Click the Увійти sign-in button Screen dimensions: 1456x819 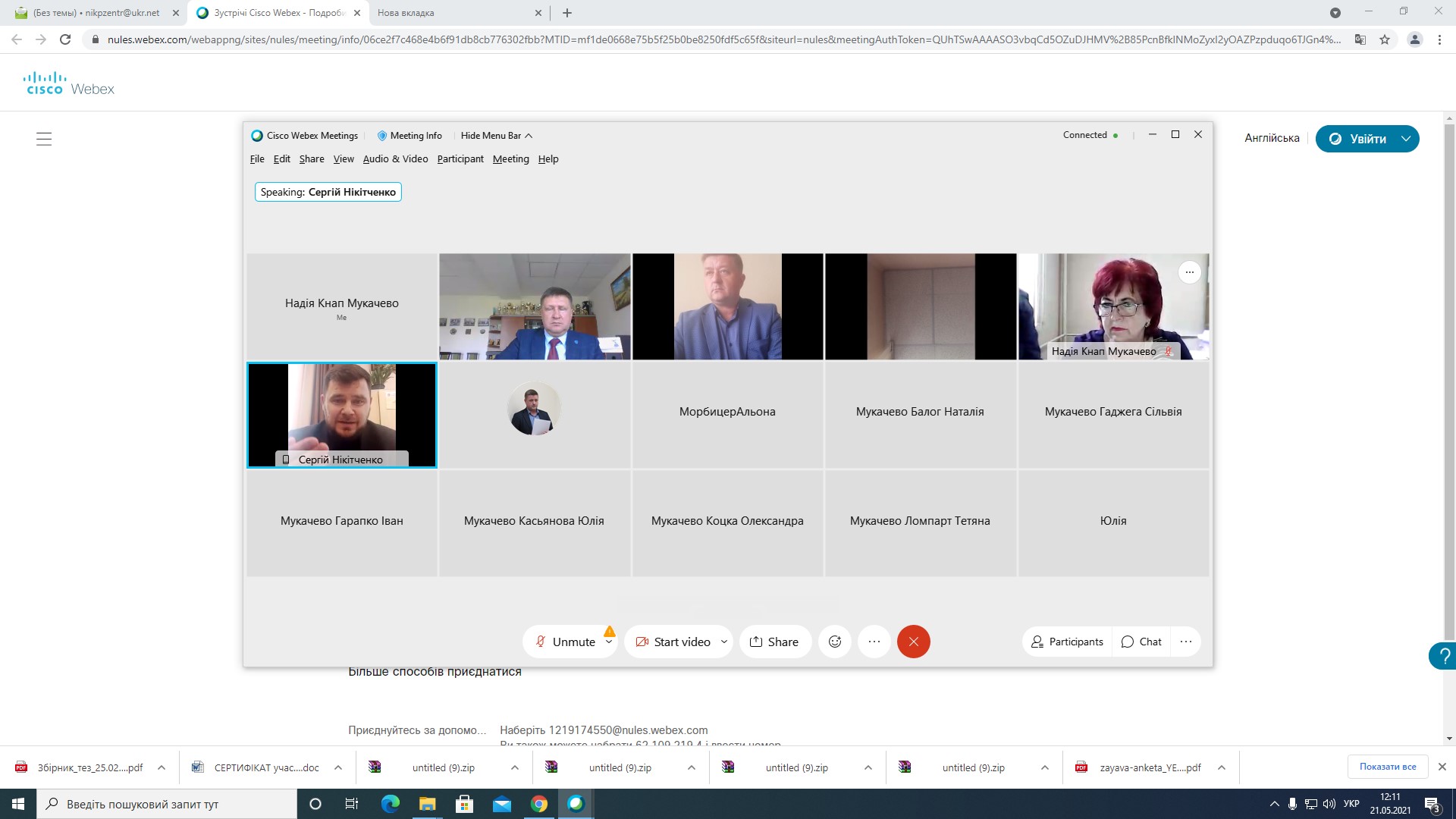point(1358,139)
